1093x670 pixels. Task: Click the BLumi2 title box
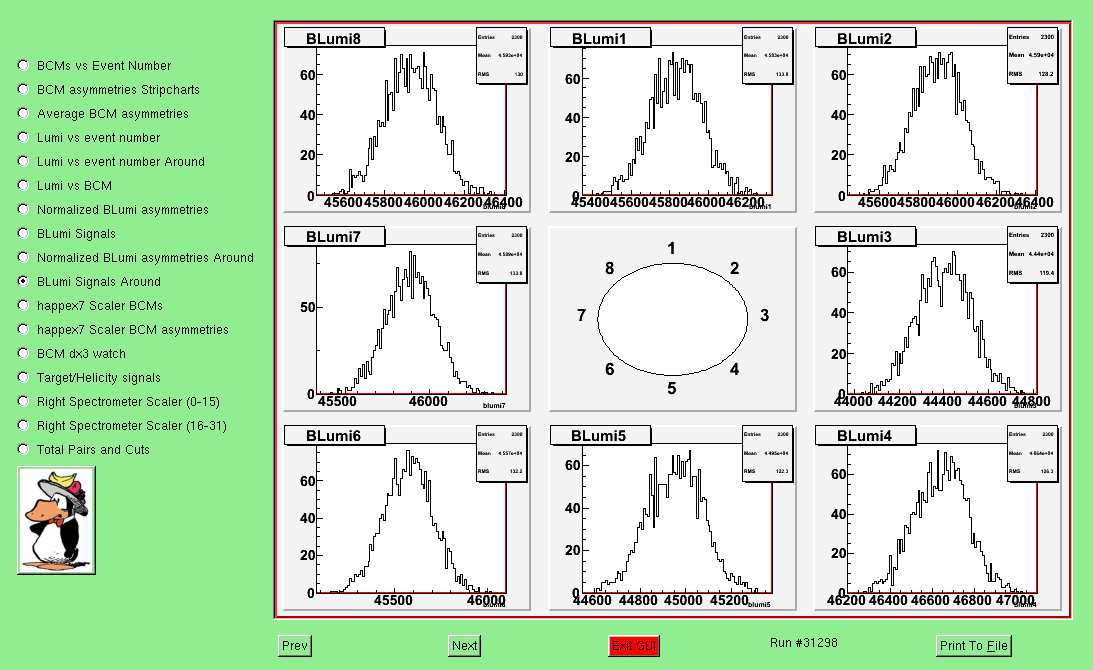[865, 38]
